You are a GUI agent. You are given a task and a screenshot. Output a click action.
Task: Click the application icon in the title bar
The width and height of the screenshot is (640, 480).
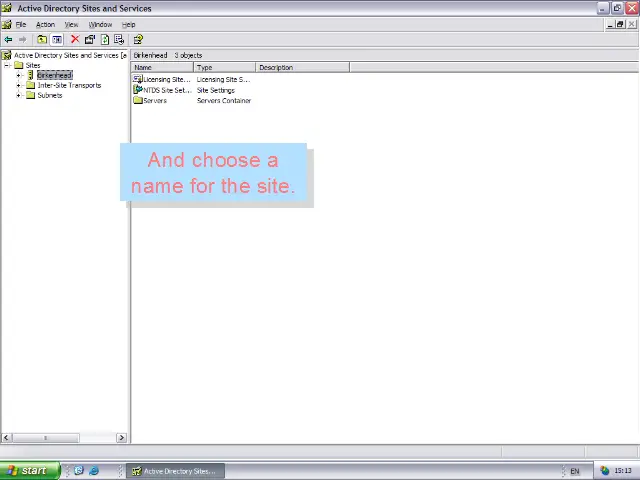(x=7, y=8)
